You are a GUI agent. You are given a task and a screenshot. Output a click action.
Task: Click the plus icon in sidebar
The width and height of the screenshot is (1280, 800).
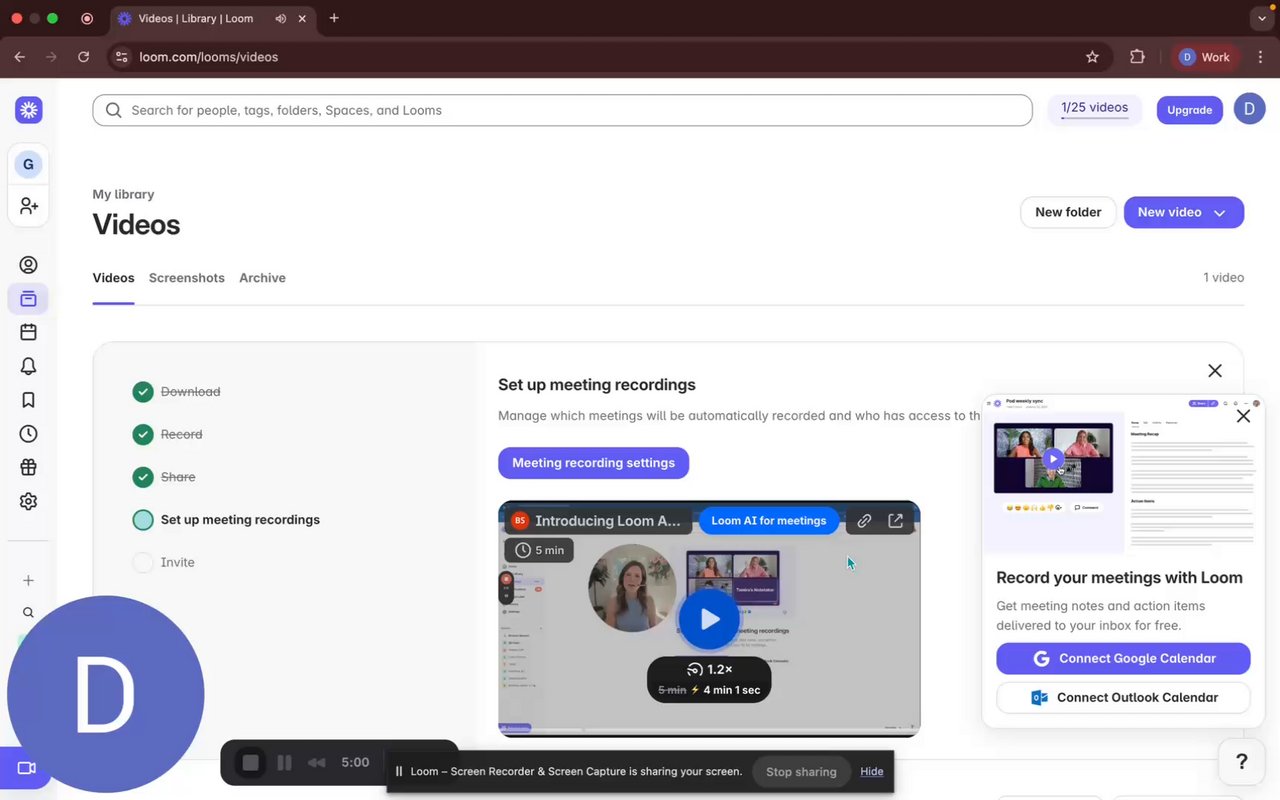28,580
